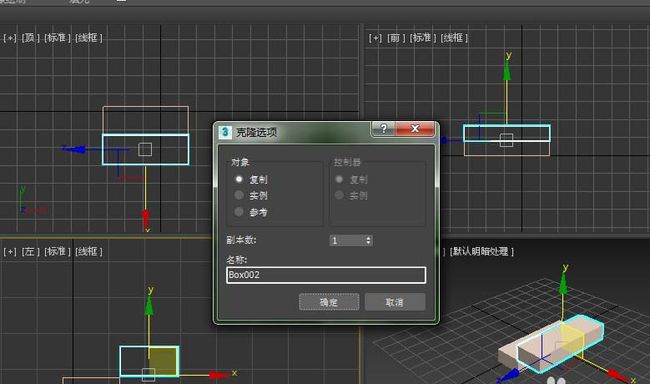Open the [+] menu in top viewport
The height and width of the screenshot is (384, 650).
click(10, 38)
